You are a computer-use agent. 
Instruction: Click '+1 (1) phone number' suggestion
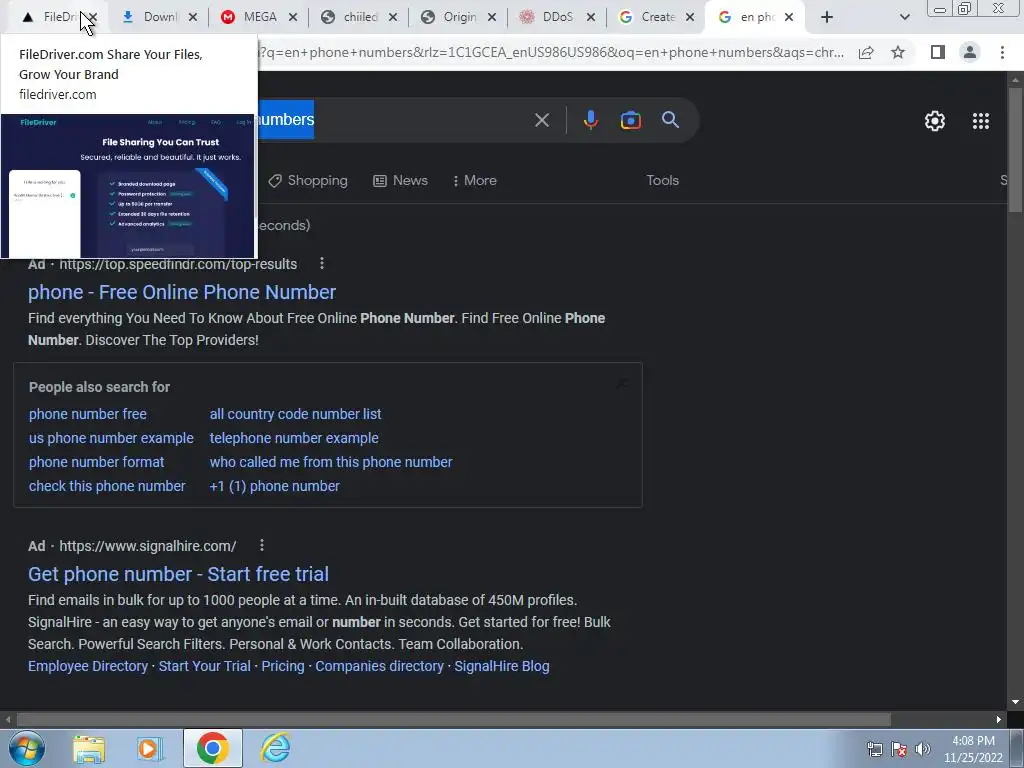tap(274, 487)
